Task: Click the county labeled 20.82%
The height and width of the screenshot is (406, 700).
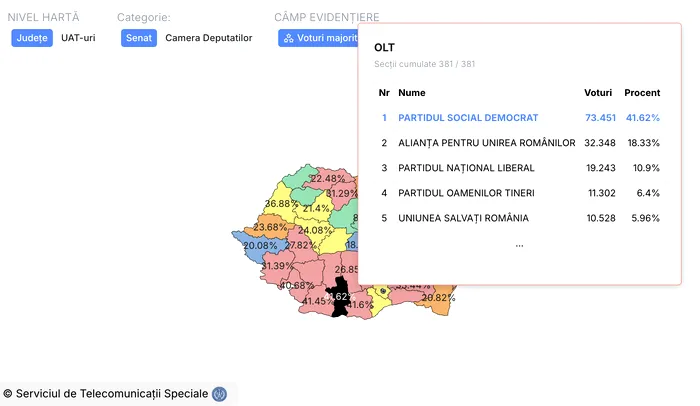Action: (438, 297)
